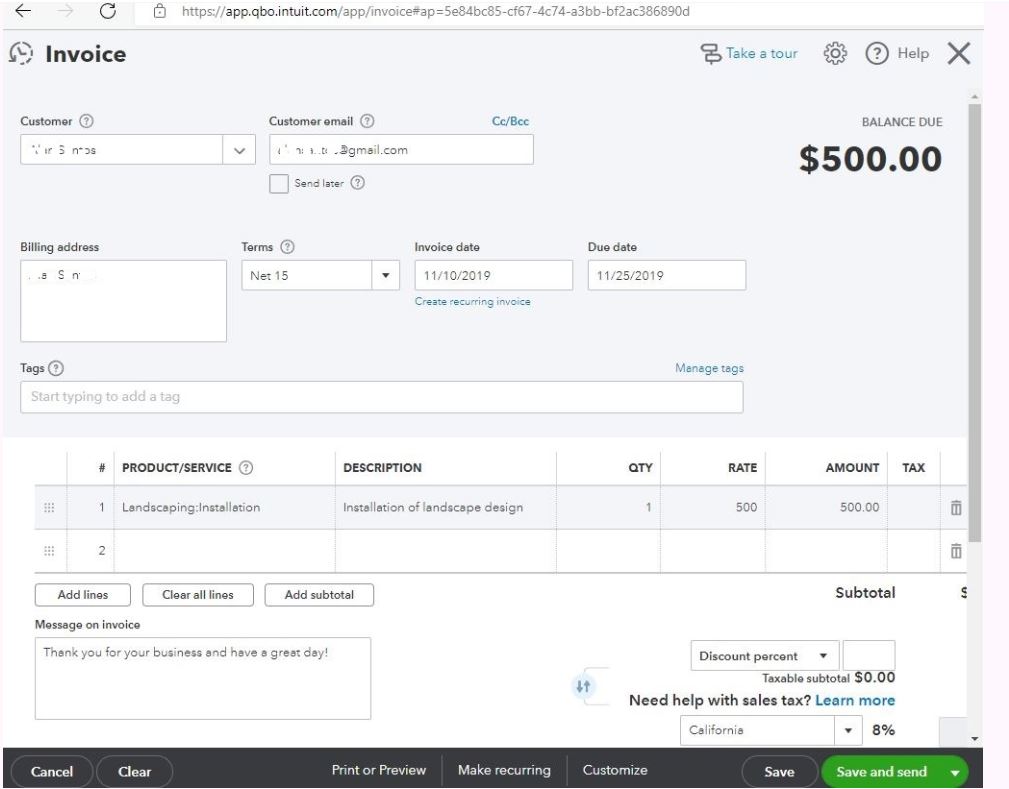Open the Manage tags link
Screen dimensions: 1009x789
coord(709,368)
